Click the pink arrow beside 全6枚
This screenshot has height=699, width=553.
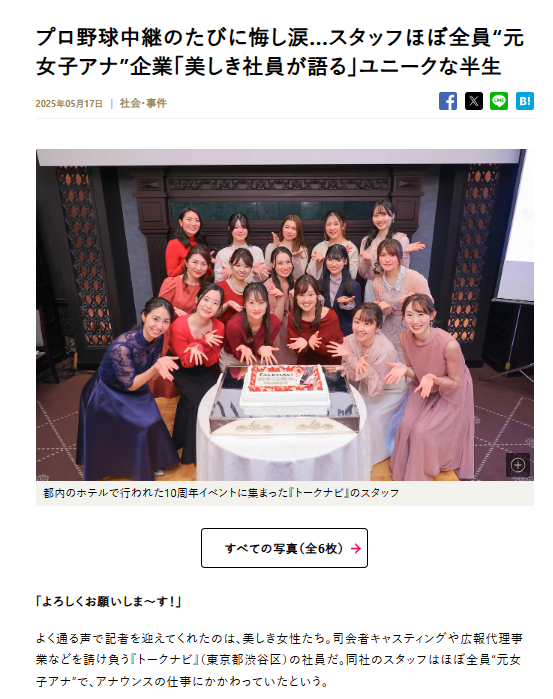[x=355, y=548]
